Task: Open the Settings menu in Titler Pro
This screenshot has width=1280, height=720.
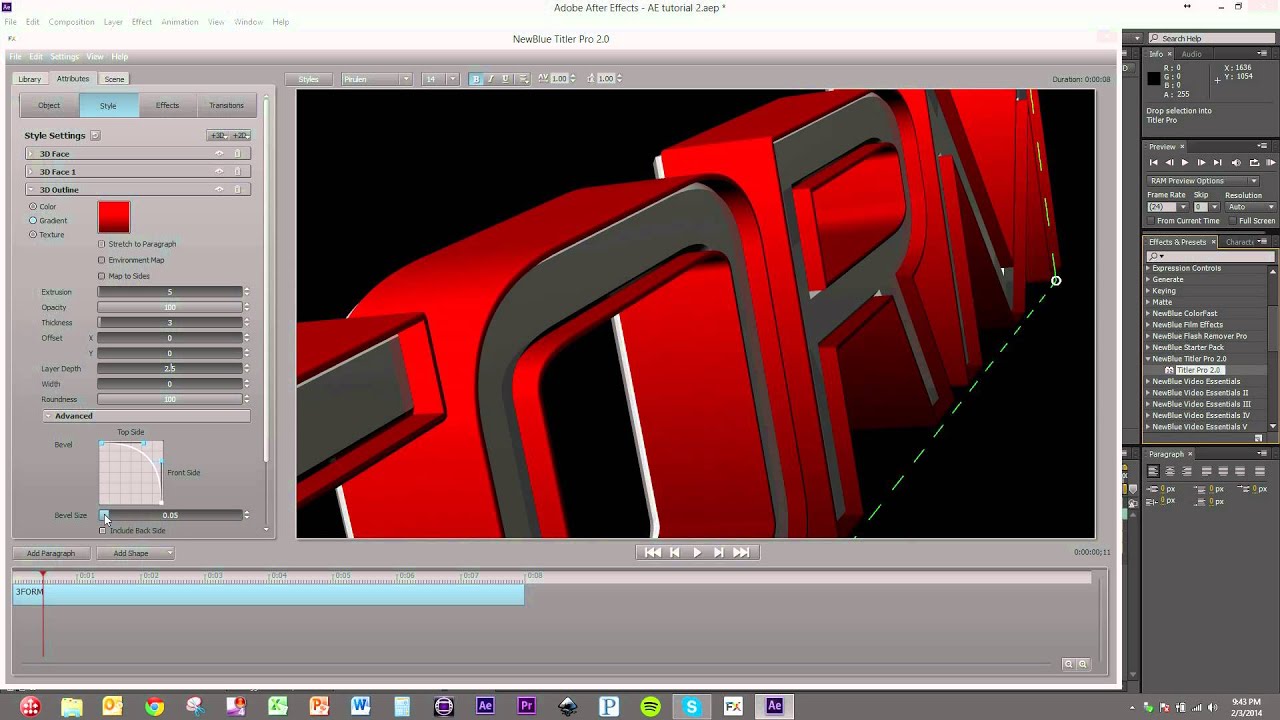Action: click(x=64, y=57)
